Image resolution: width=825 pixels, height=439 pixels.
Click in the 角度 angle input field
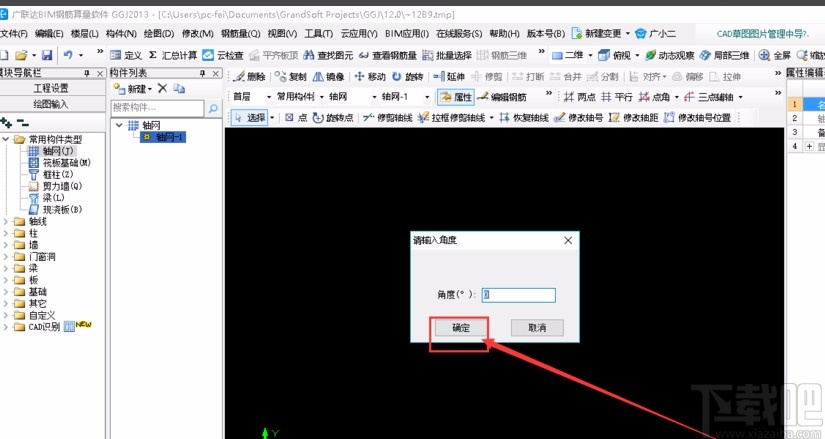pos(519,295)
